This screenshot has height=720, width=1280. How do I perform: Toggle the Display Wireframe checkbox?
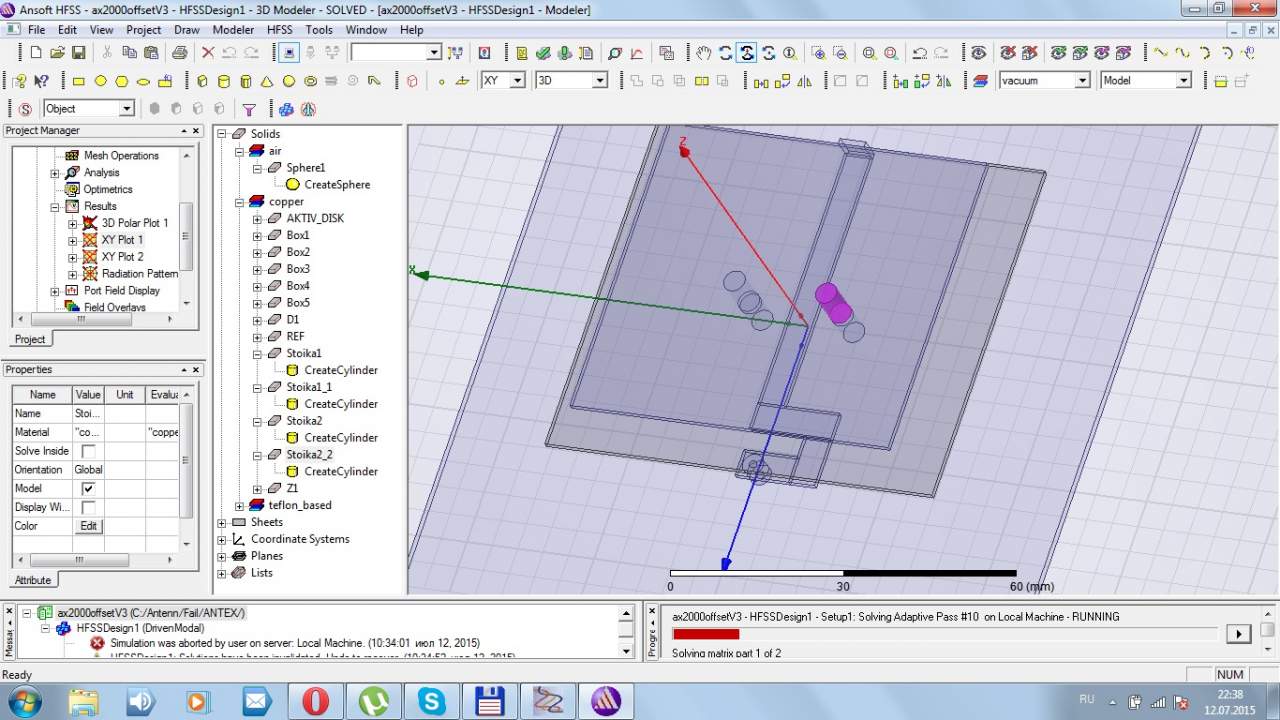click(88, 508)
